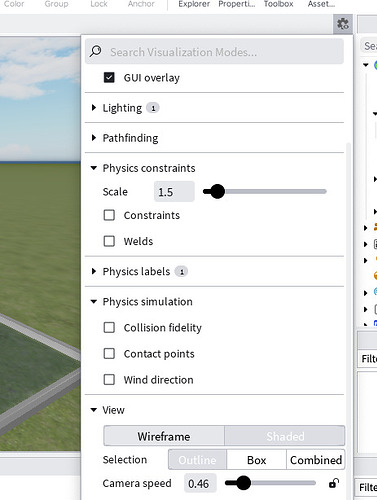Enable Contact points checkbox
The height and width of the screenshot is (500, 377).
tap(109, 353)
